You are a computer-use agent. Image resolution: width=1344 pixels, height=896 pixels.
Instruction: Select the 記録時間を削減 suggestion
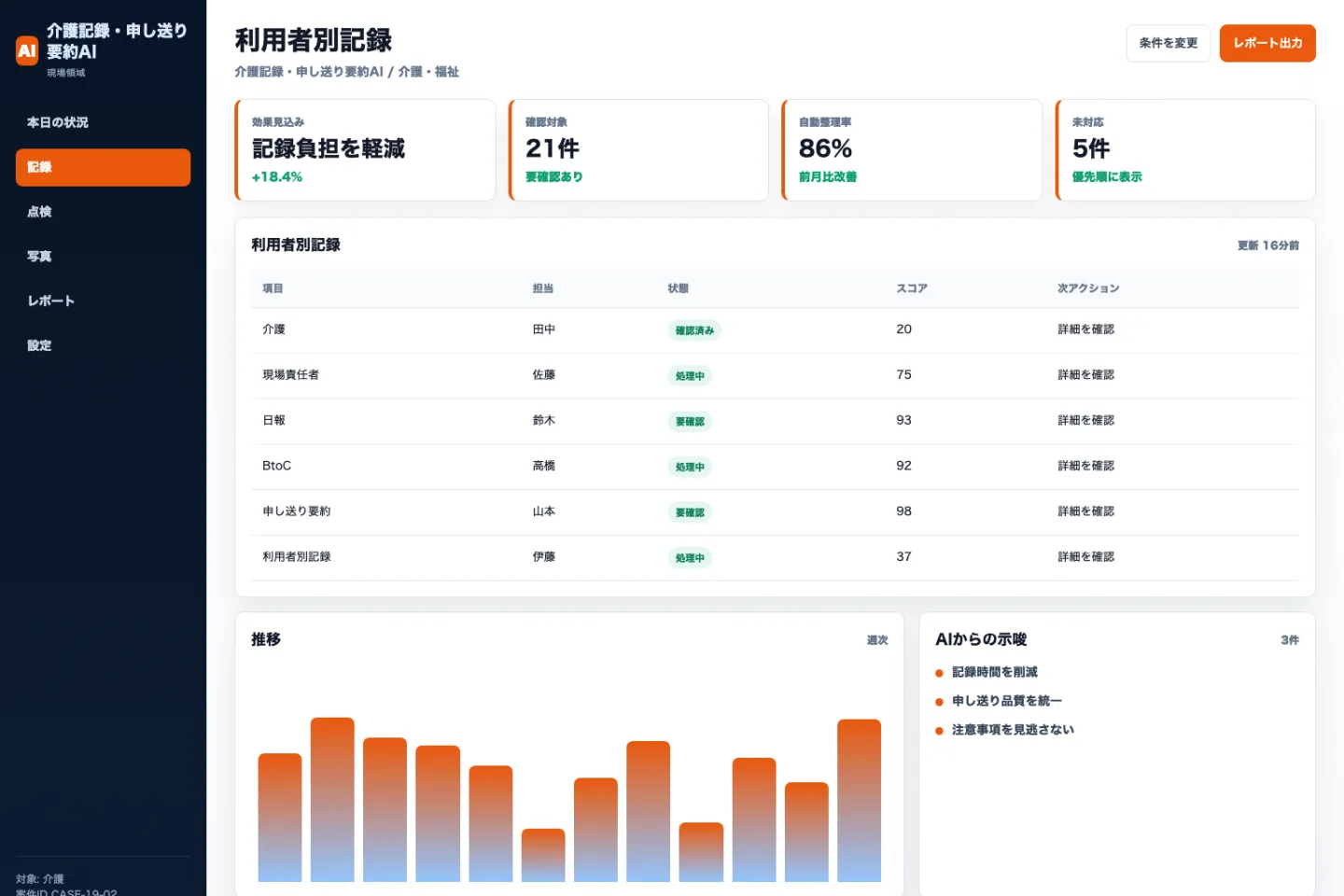pyautogui.click(x=994, y=672)
